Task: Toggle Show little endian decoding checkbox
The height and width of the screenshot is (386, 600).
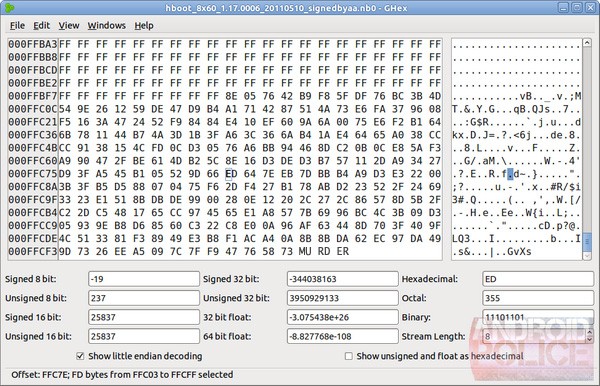Action: coord(80,356)
